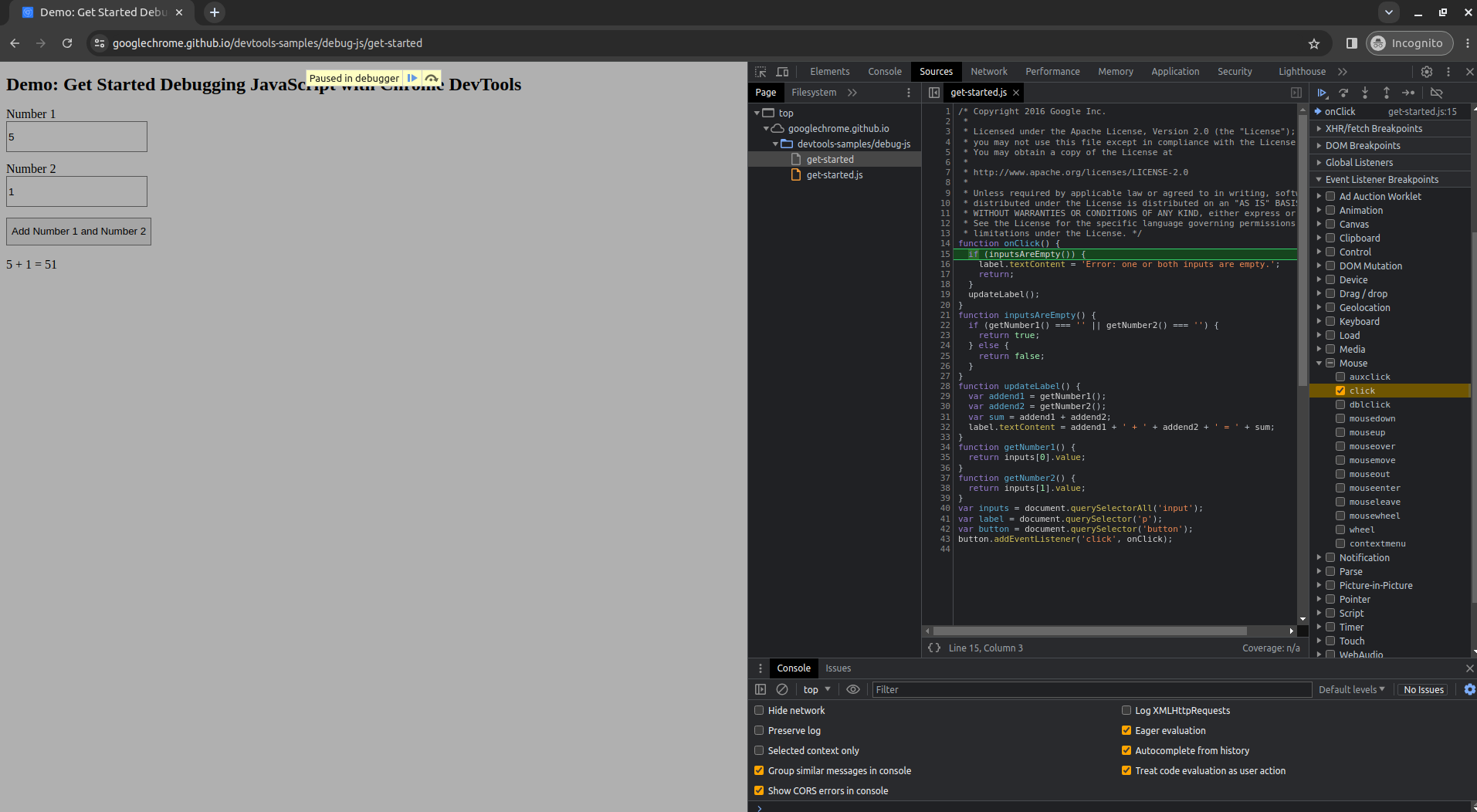Deactivate breakpoints using the toolbar icon
Image resolution: width=1477 pixels, height=812 pixels.
[x=1437, y=93]
